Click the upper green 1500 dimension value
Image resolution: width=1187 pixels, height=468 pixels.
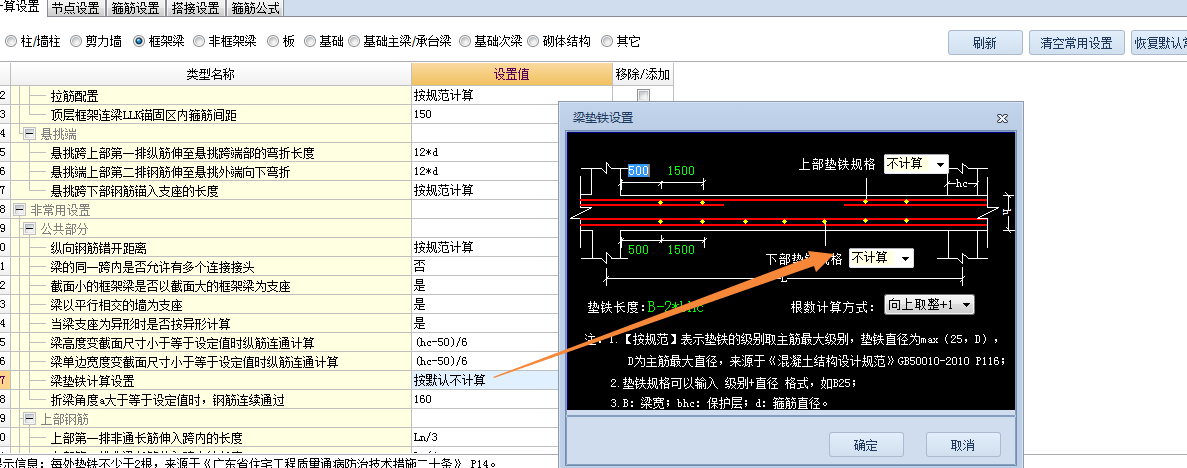pyautogui.click(x=681, y=171)
